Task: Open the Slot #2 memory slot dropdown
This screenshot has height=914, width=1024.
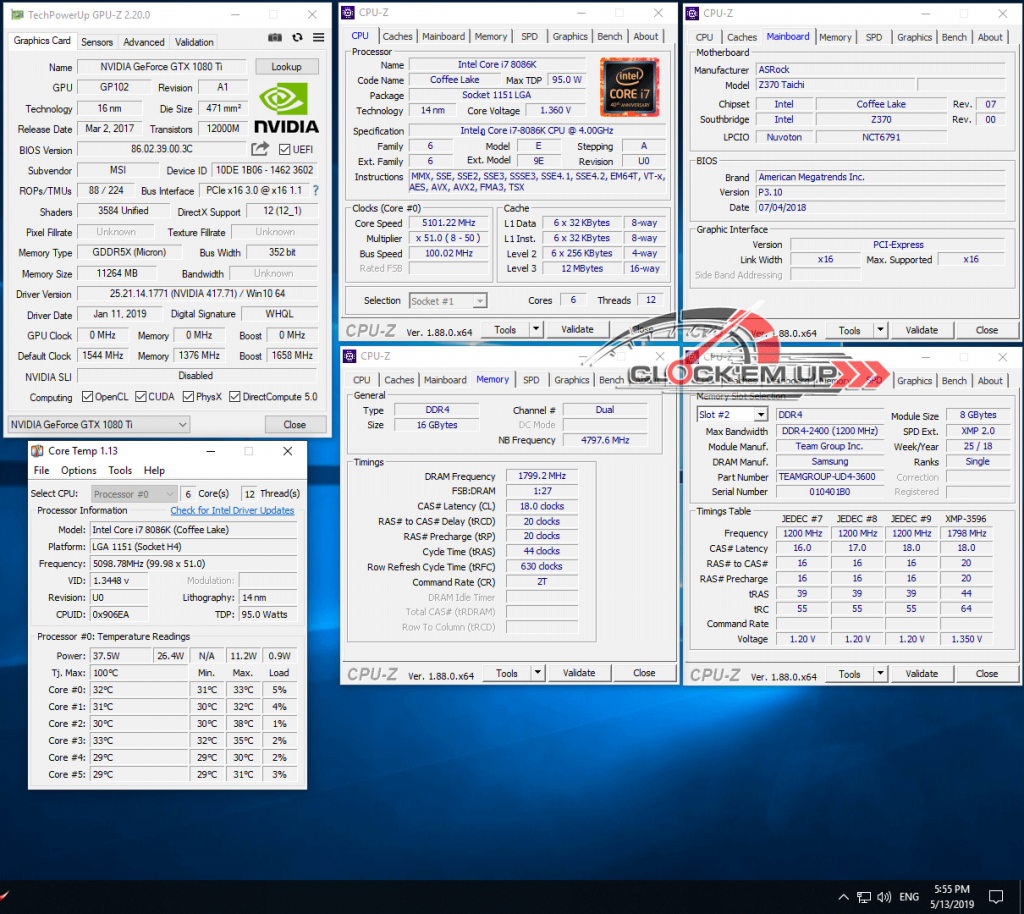Action: 732,415
